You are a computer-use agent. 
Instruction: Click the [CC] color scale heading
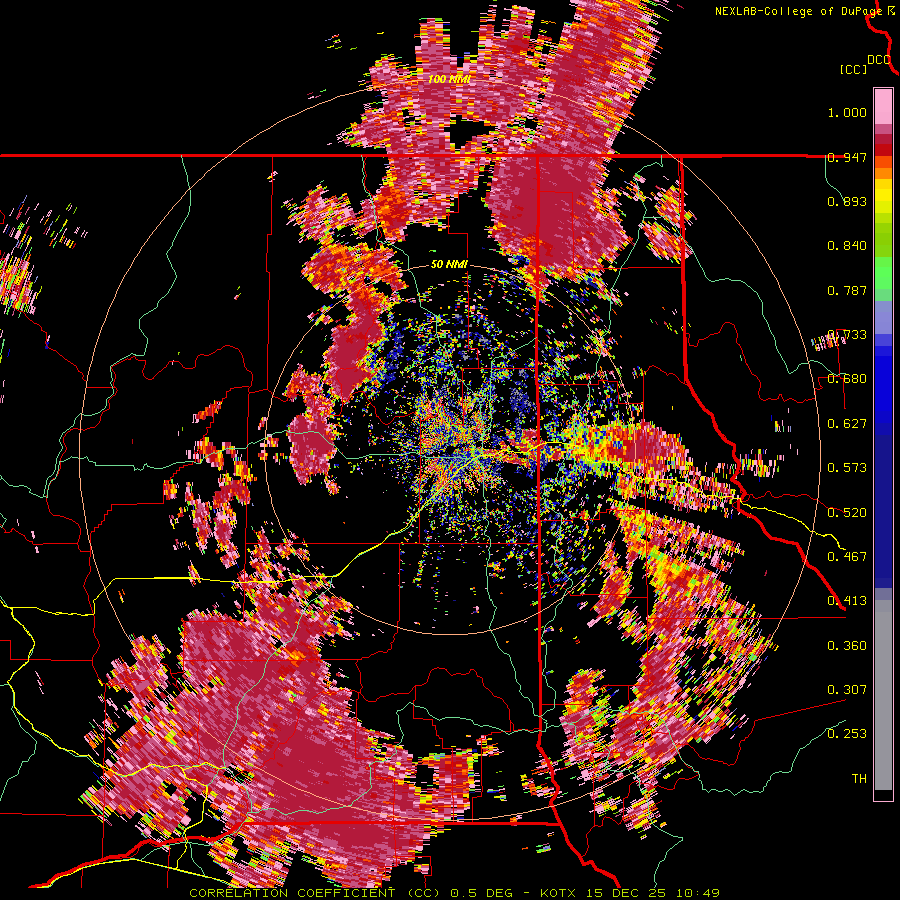pyautogui.click(x=853, y=69)
